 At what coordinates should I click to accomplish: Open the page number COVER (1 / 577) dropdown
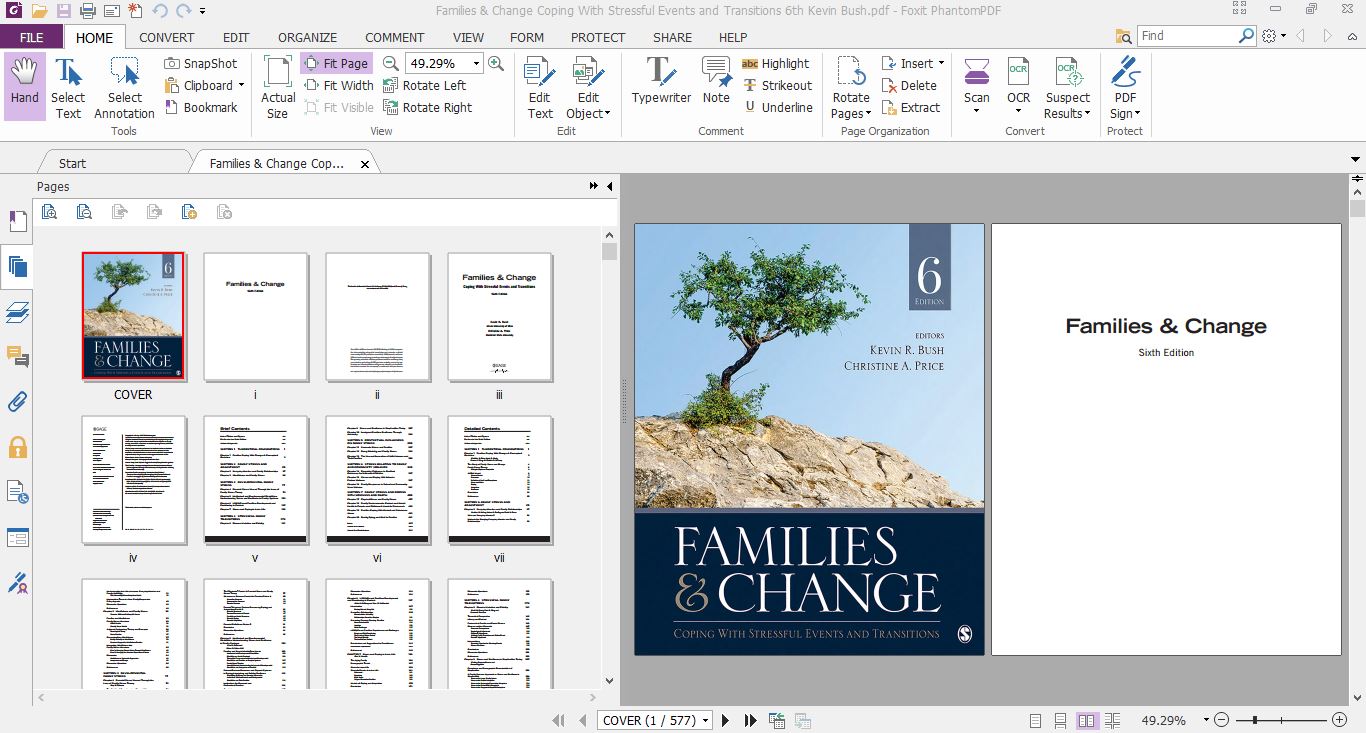tap(706, 720)
